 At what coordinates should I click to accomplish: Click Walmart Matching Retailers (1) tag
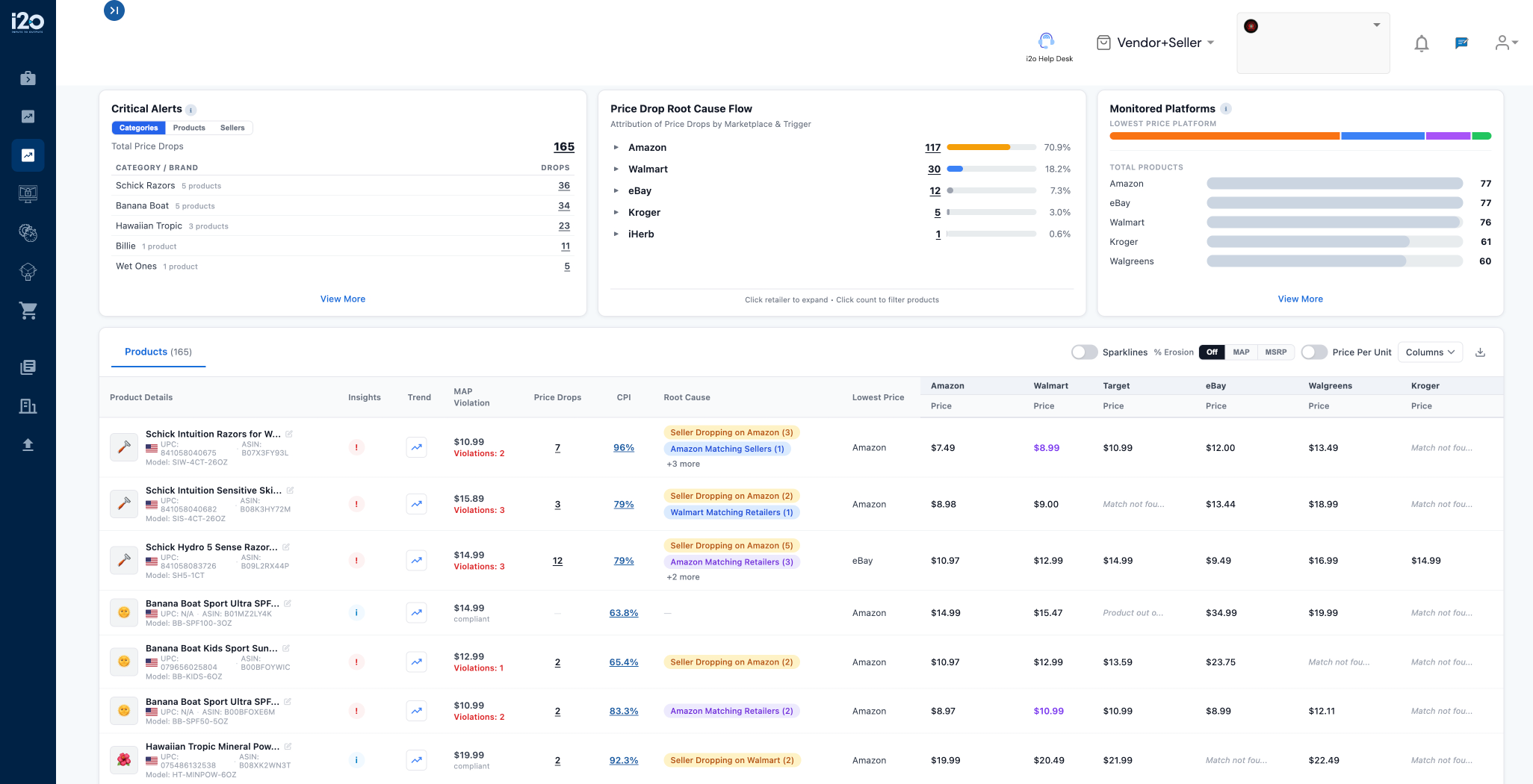click(x=731, y=512)
